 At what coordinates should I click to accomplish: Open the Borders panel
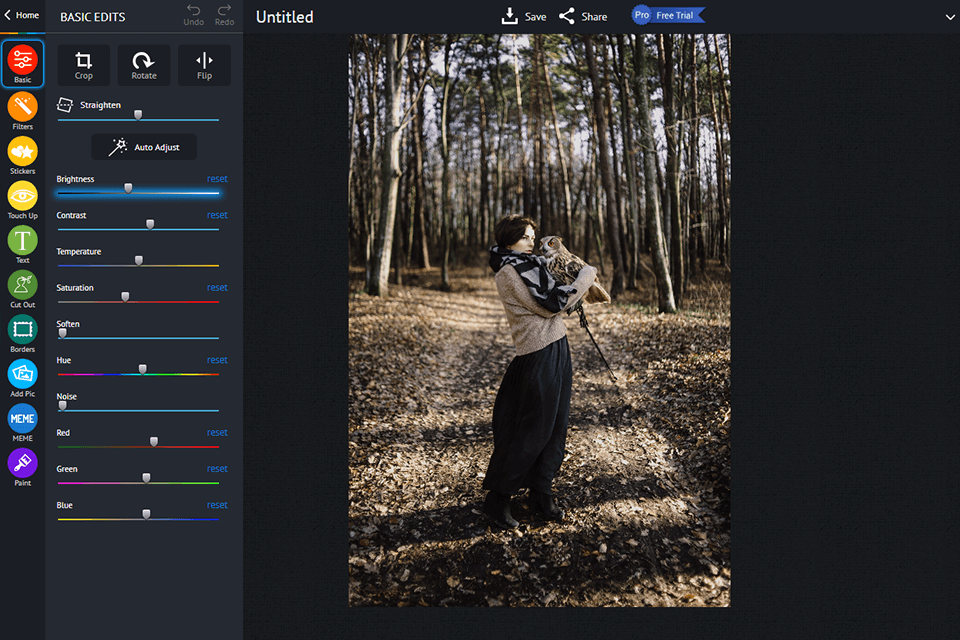(x=22, y=330)
